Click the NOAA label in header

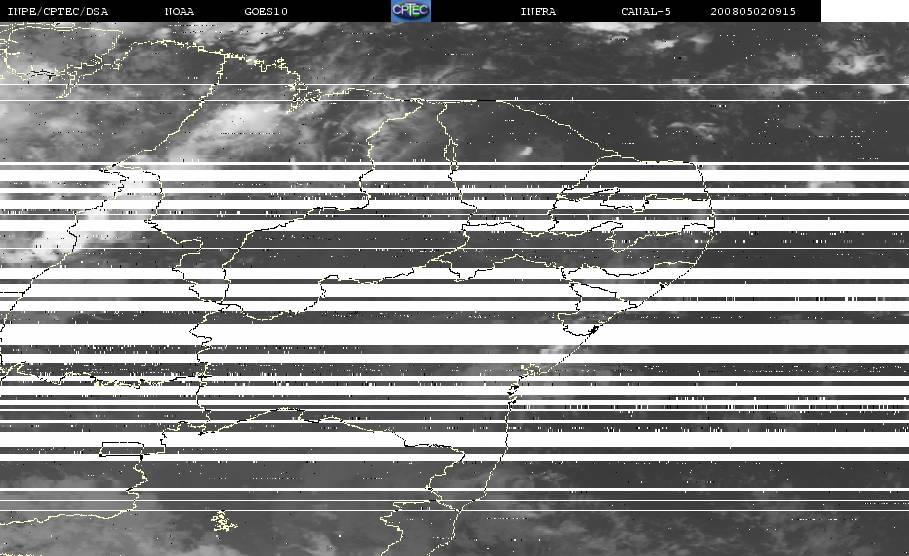[x=179, y=11]
